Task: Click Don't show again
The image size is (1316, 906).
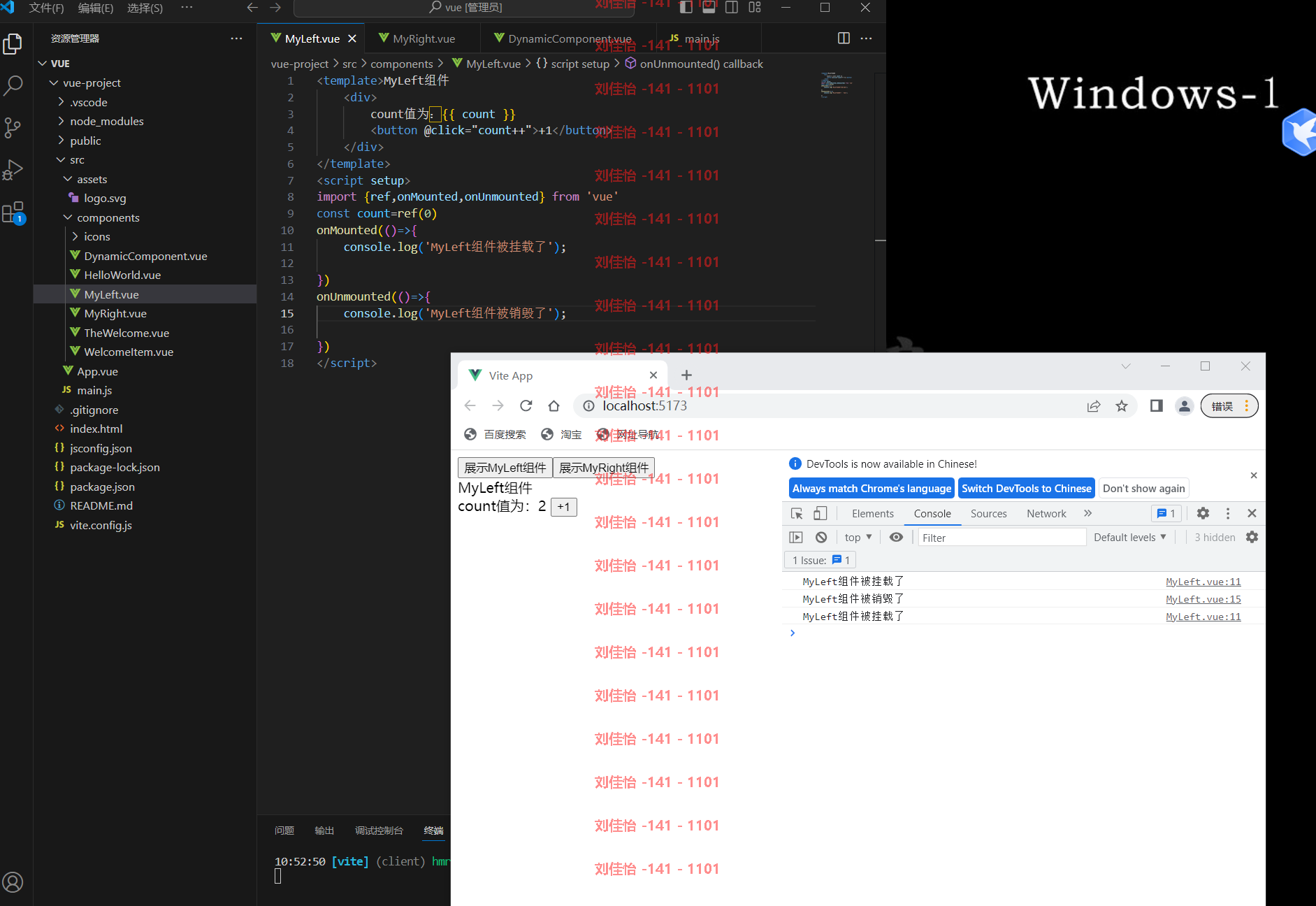Action: coord(1143,489)
